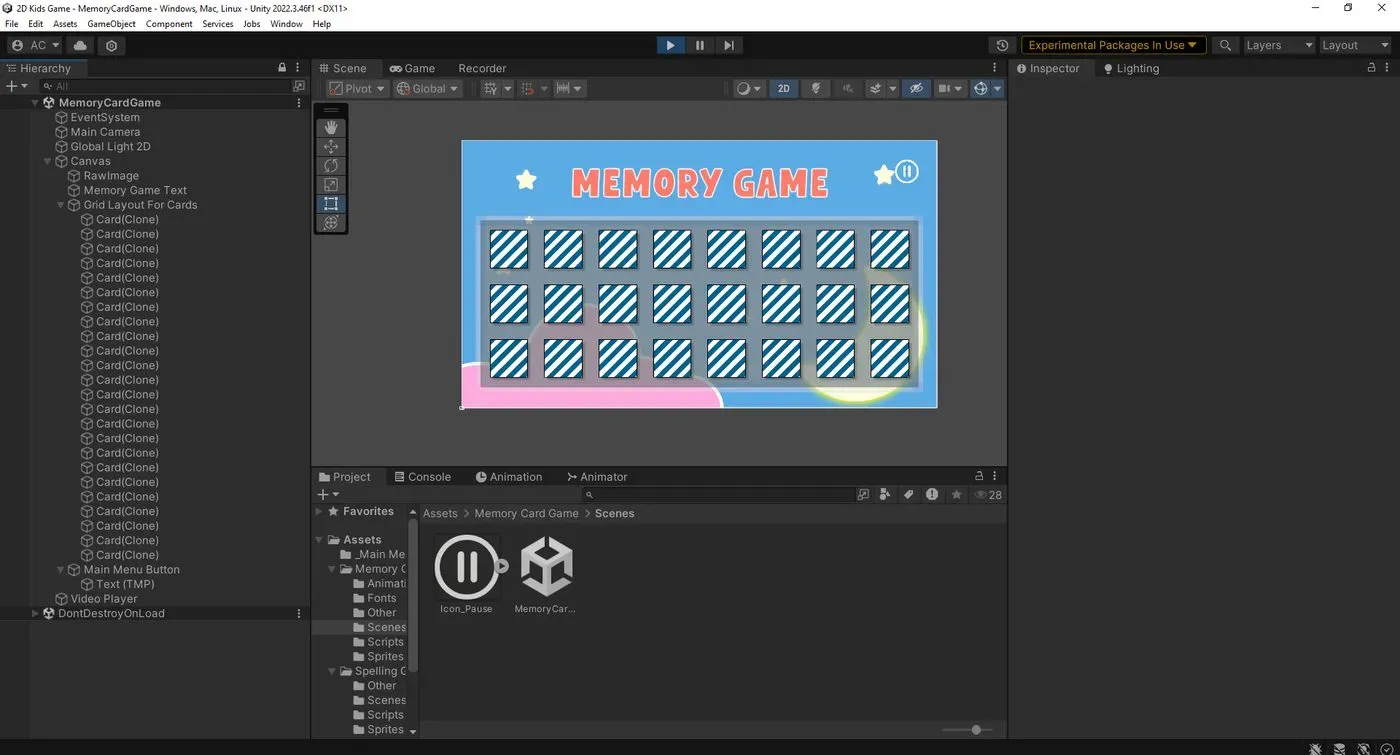Image resolution: width=1400 pixels, height=755 pixels.
Task: Collapse the Canvas object in Hierarchy
Action: click(48, 161)
